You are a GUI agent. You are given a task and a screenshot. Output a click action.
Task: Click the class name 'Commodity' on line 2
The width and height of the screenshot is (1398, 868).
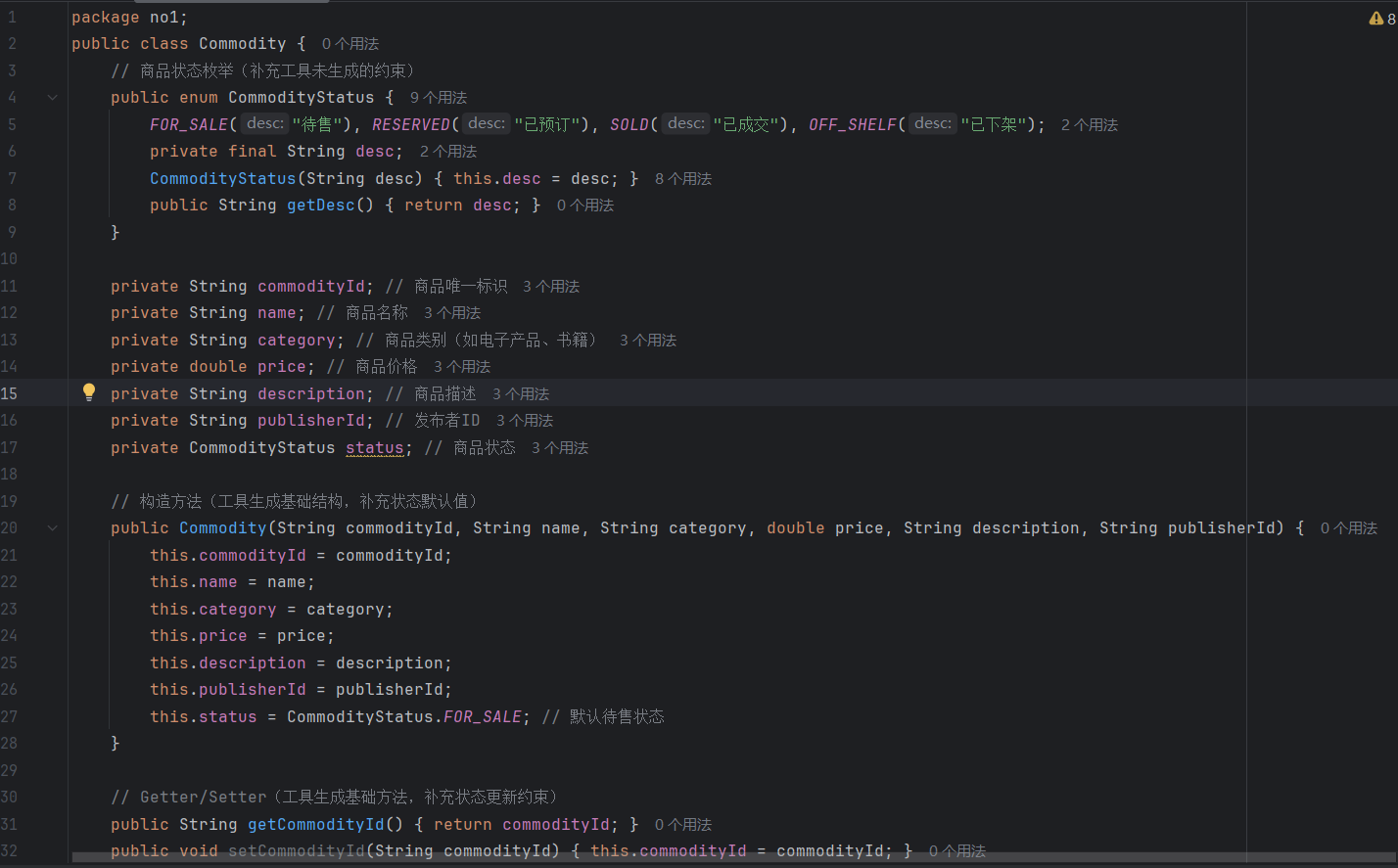[243, 44]
